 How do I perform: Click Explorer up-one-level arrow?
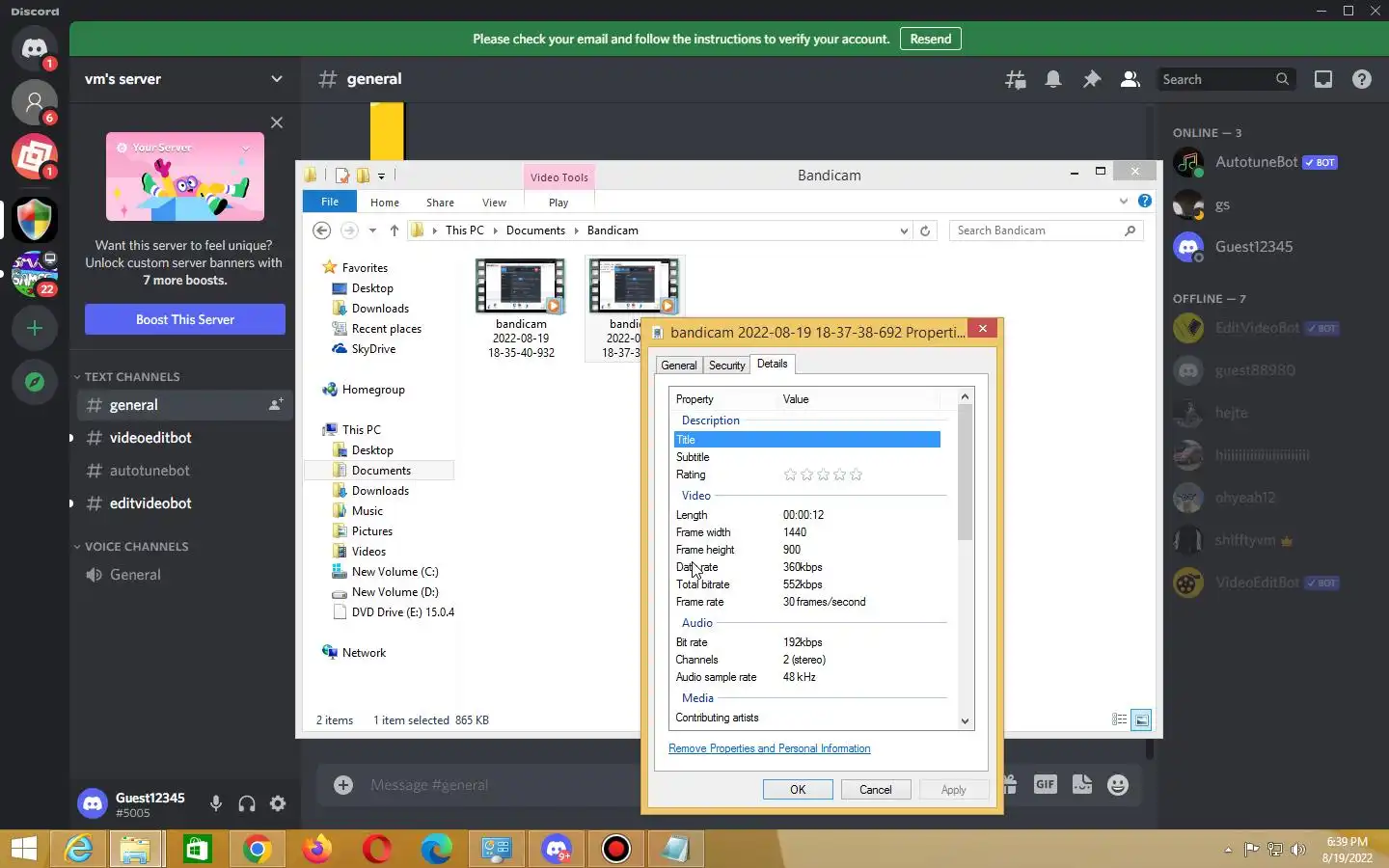click(395, 231)
